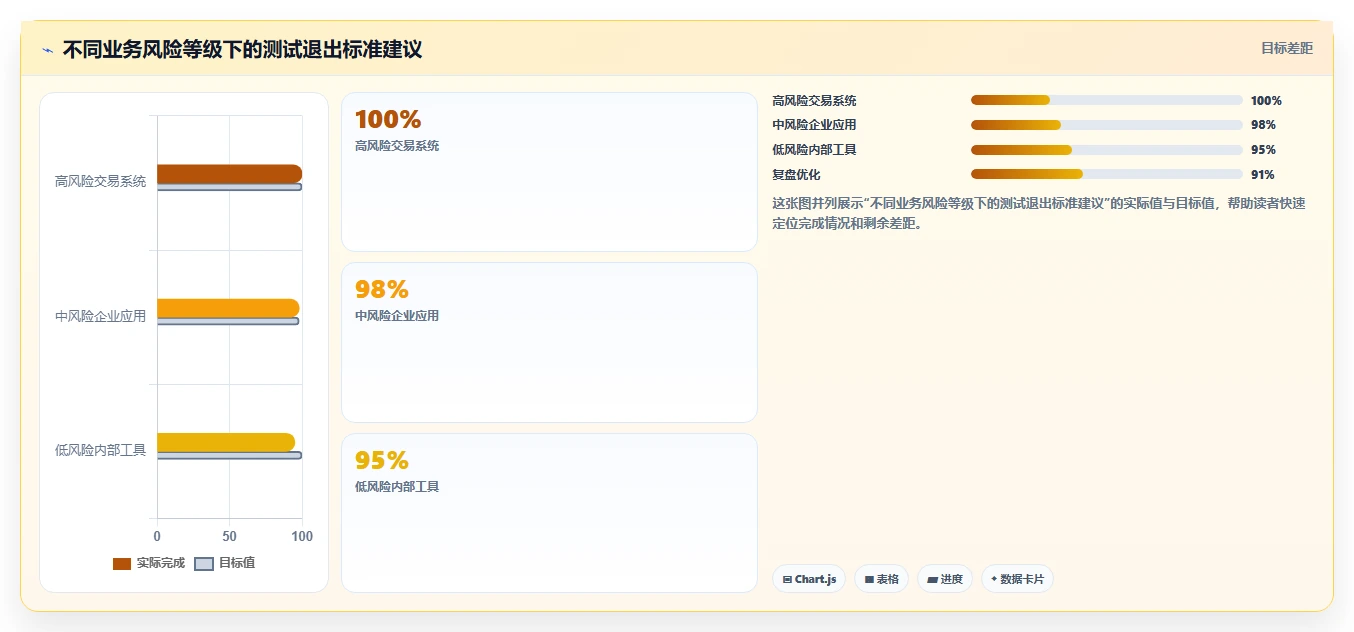Click the 复盘优化 progress bar
The width and height of the screenshot is (1354, 632).
1106,174
